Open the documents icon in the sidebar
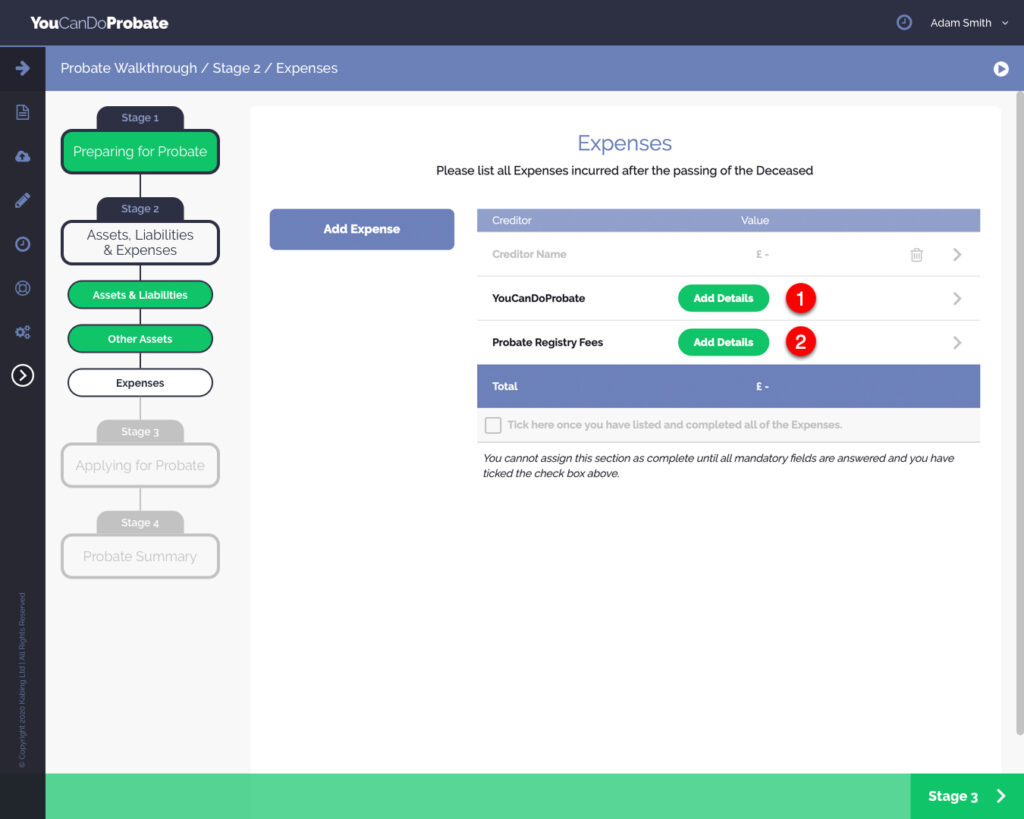 click(22, 112)
